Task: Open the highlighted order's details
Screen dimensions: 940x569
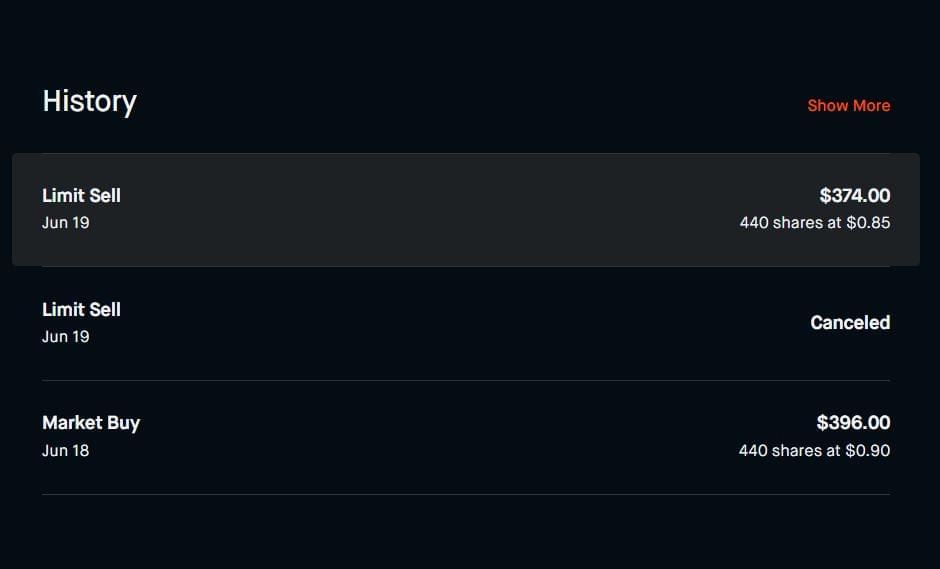Action: [465, 209]
